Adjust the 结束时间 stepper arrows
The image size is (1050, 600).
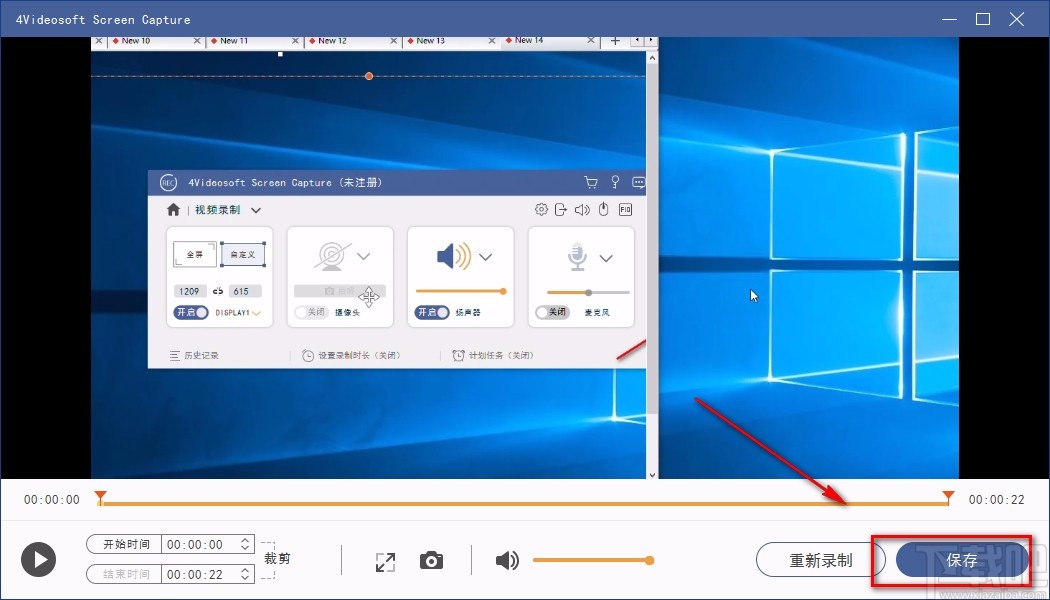click(x=245, y=574)
